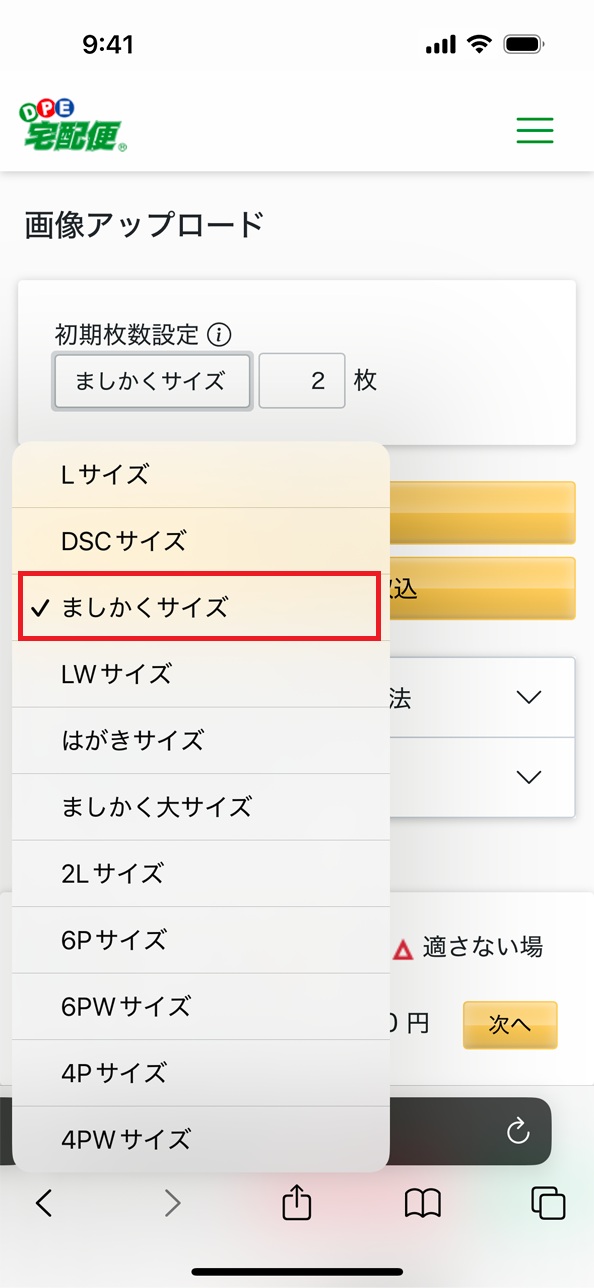594x1288 pixels.
Task: Tap the Safari share icon
Action: click(x=297, y=1201)
